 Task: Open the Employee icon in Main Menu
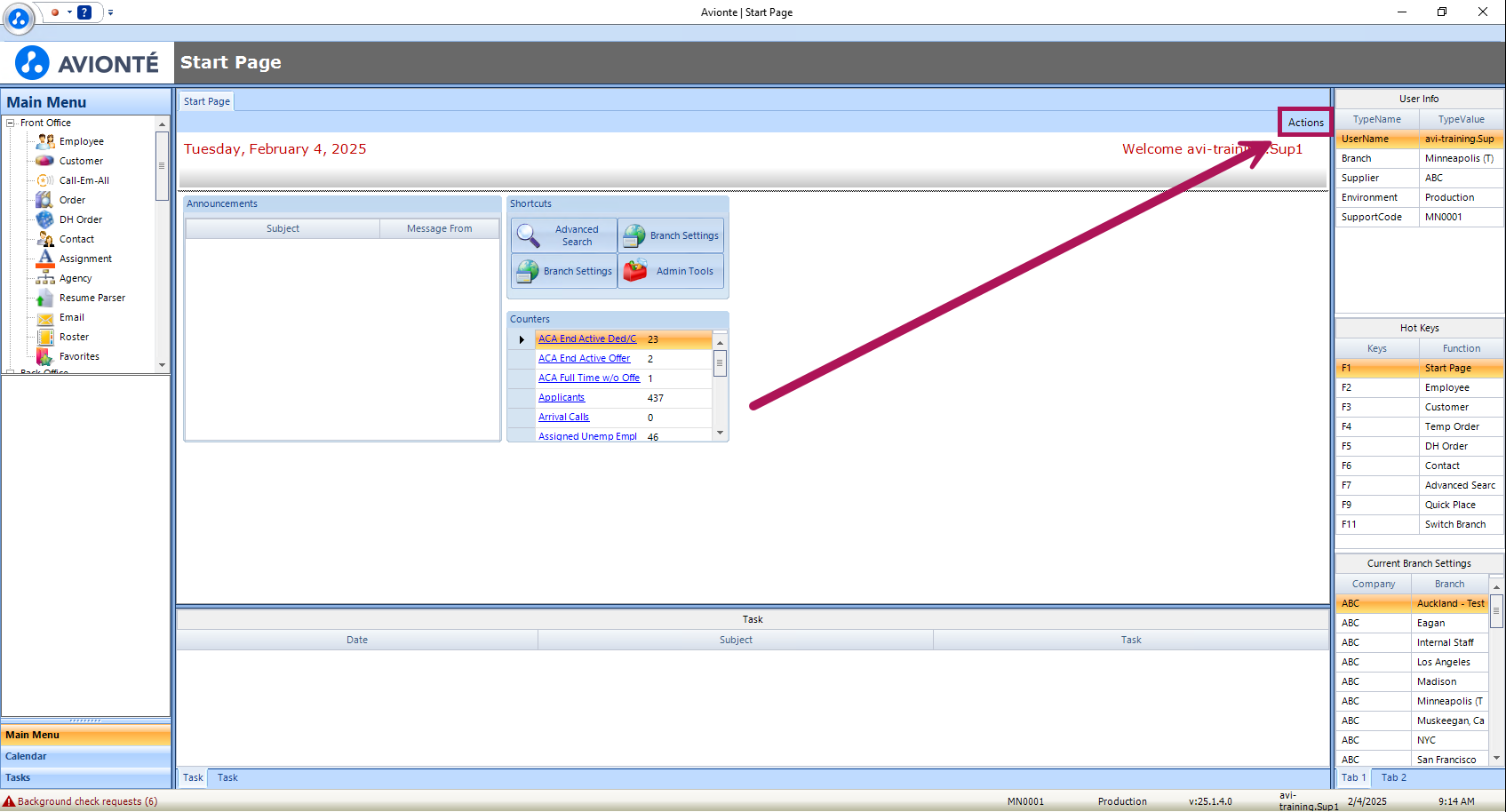45,141
